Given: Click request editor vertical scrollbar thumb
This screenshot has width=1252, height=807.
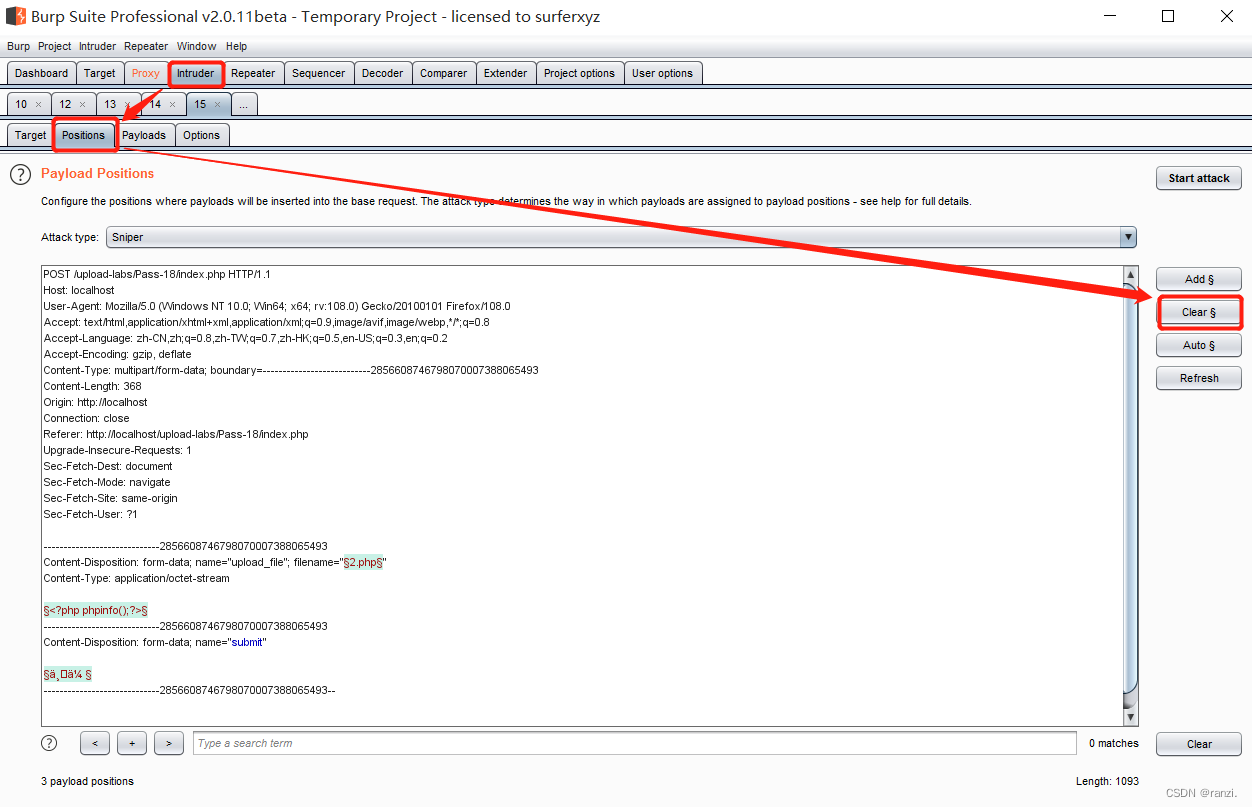Looking at the screenshot, I should tap(1131, 488).
